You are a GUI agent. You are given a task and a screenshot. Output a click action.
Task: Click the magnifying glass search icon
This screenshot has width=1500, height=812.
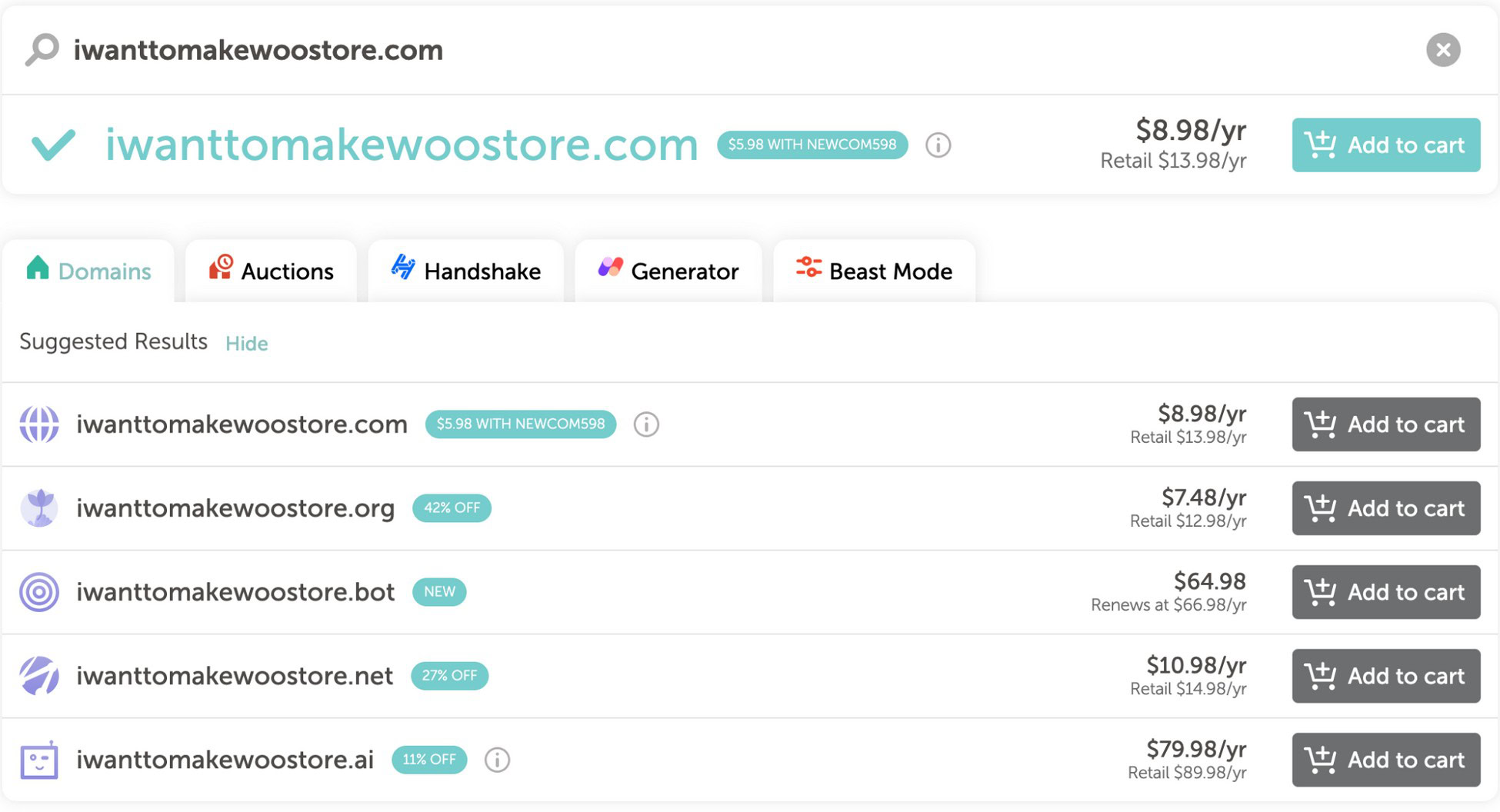click(x=42, y=49)
